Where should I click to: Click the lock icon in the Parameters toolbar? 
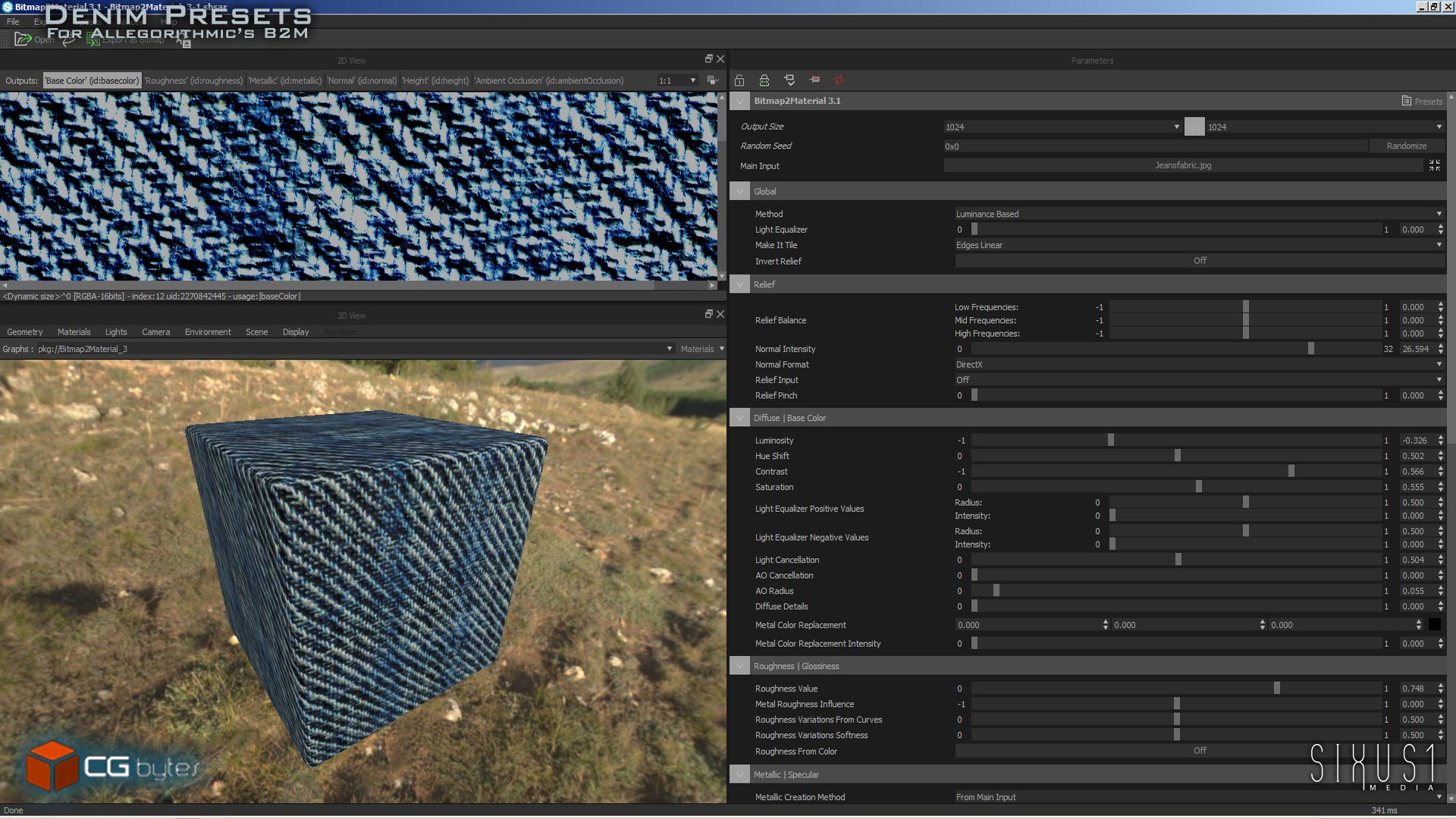pyautogui.click(x=739, y=80)
